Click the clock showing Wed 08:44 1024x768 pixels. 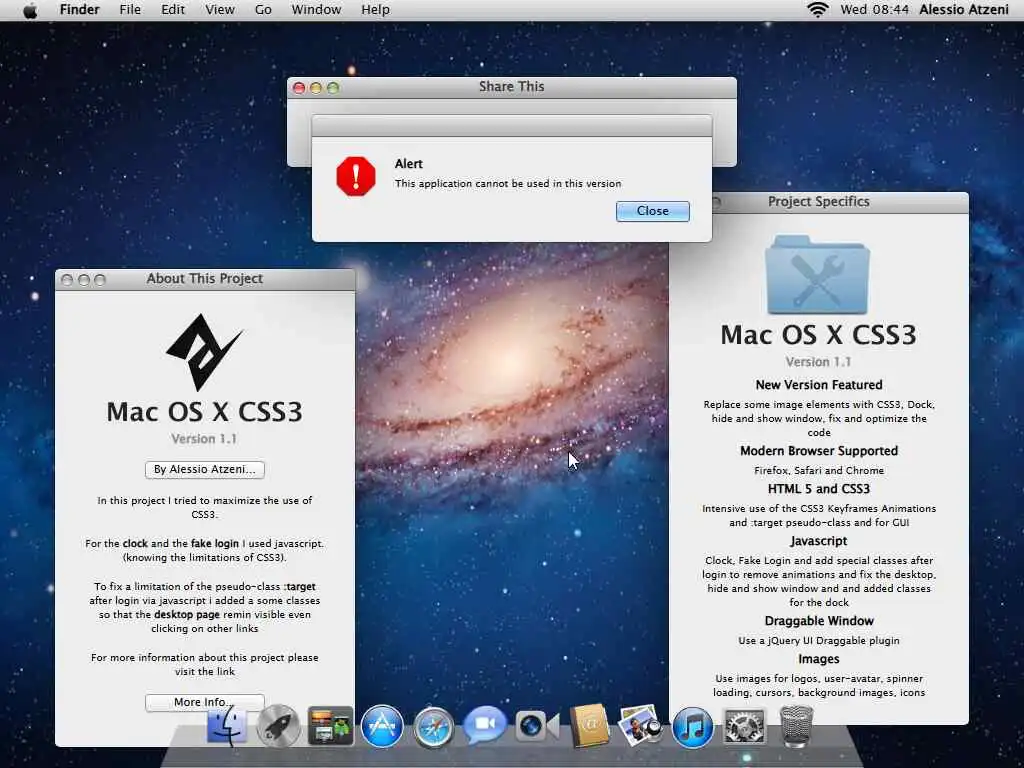pos(874,10)
